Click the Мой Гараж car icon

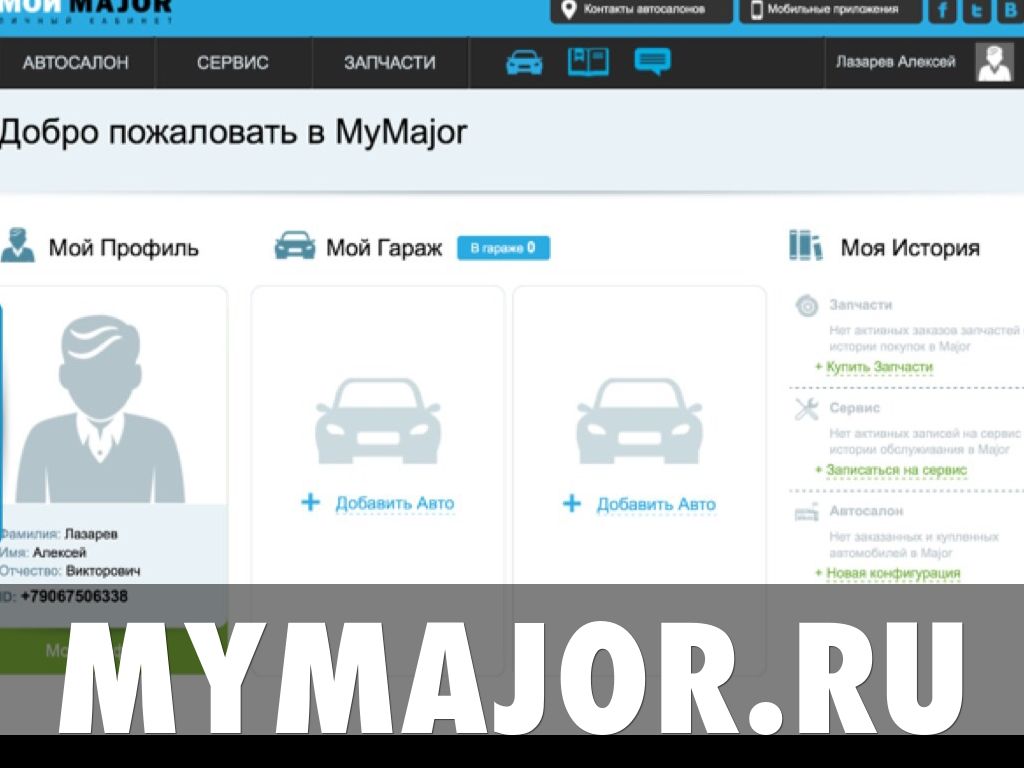(294, 247)
